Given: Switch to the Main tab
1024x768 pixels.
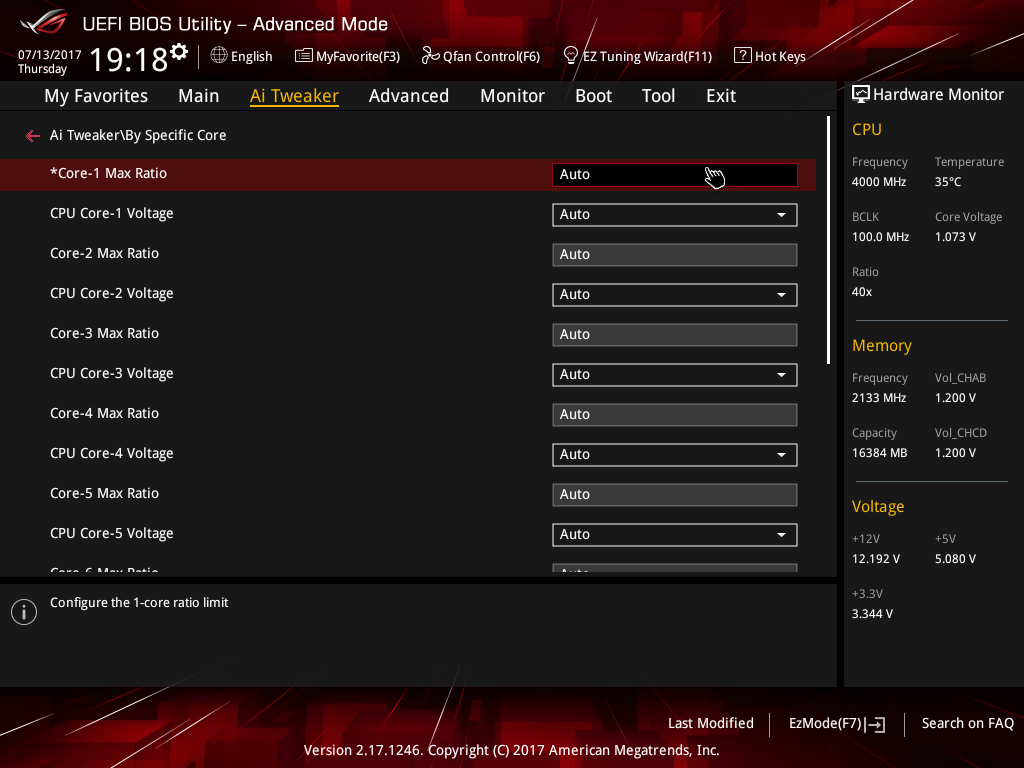Looking at the screenshot, I should click(x=199, y=96).
